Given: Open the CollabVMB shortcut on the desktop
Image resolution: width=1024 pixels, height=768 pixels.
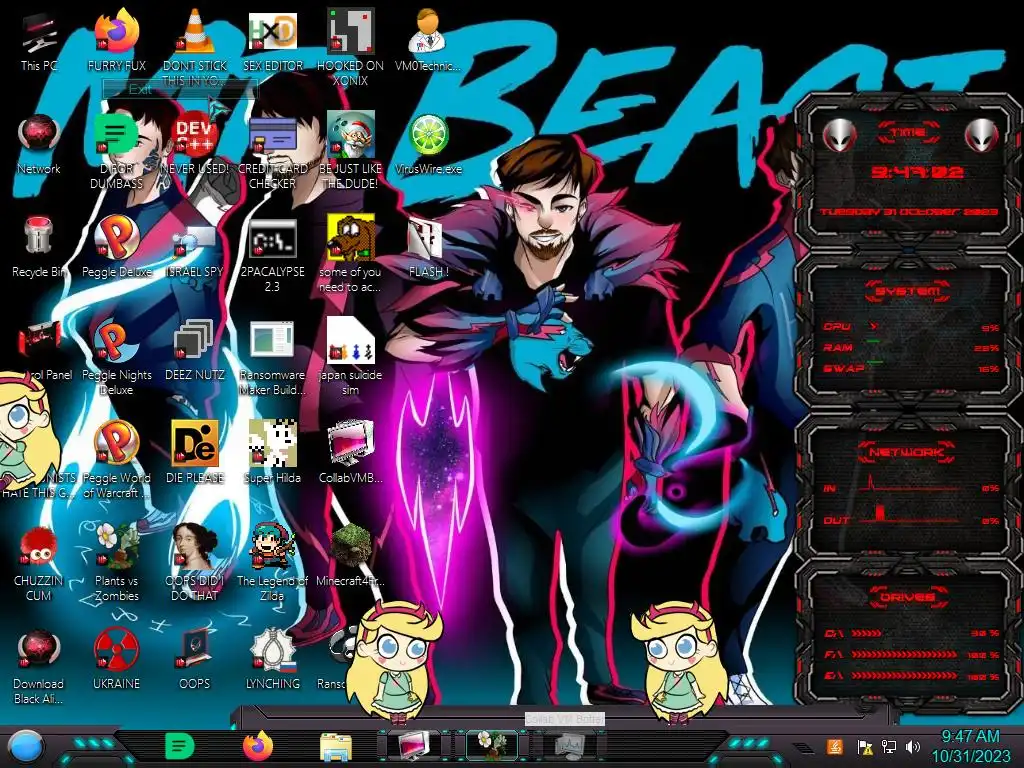Looking at the screenshot, I should point(350,453).
